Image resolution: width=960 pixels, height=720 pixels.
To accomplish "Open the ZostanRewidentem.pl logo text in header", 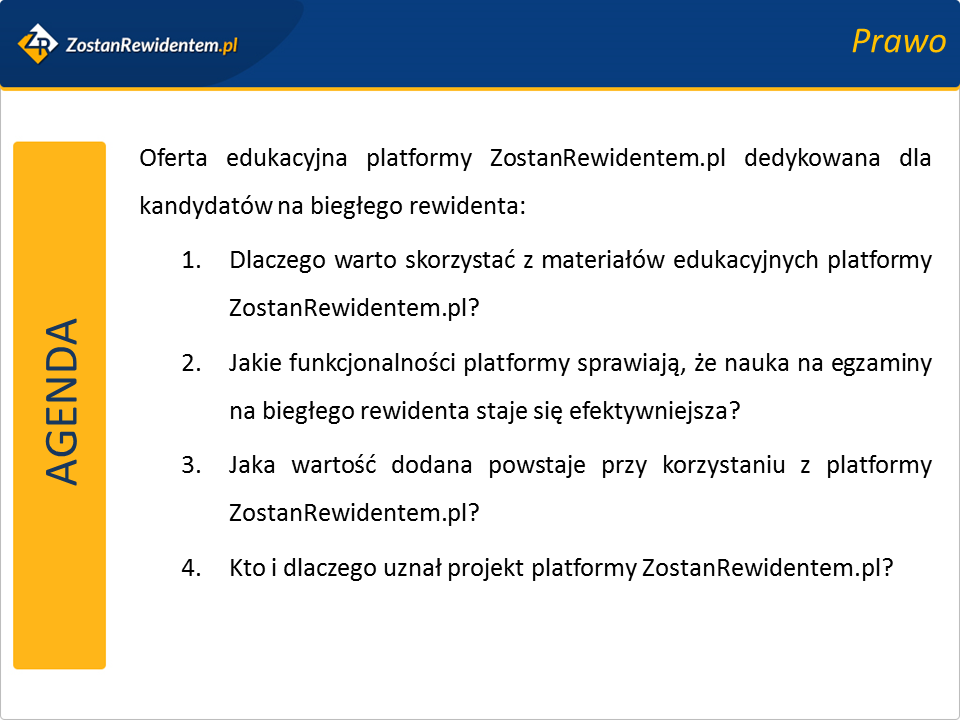I will point(150,44).
